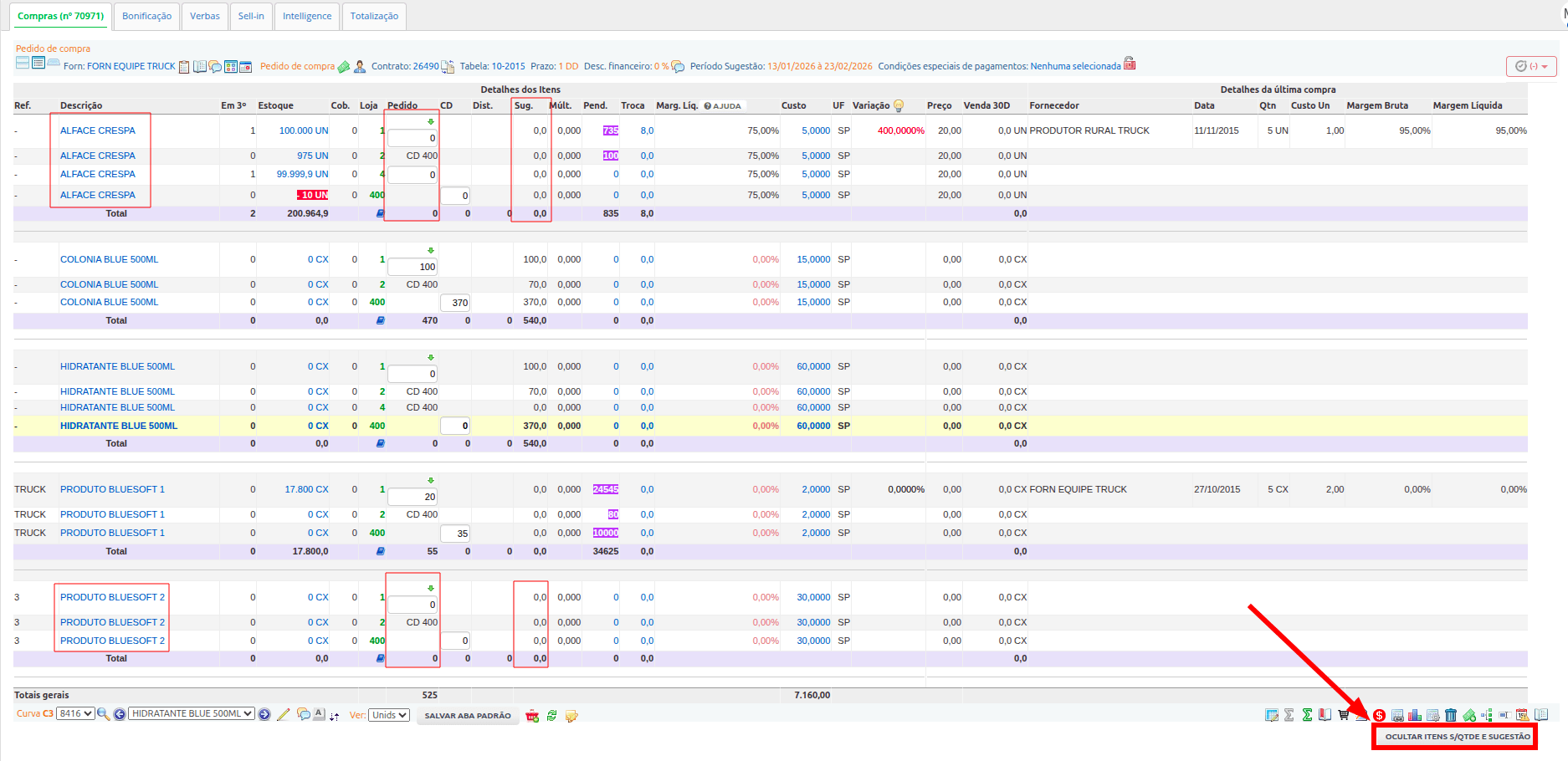Select the green sigma totals icon
The image size is (1568, 761).
[1307, 715]
